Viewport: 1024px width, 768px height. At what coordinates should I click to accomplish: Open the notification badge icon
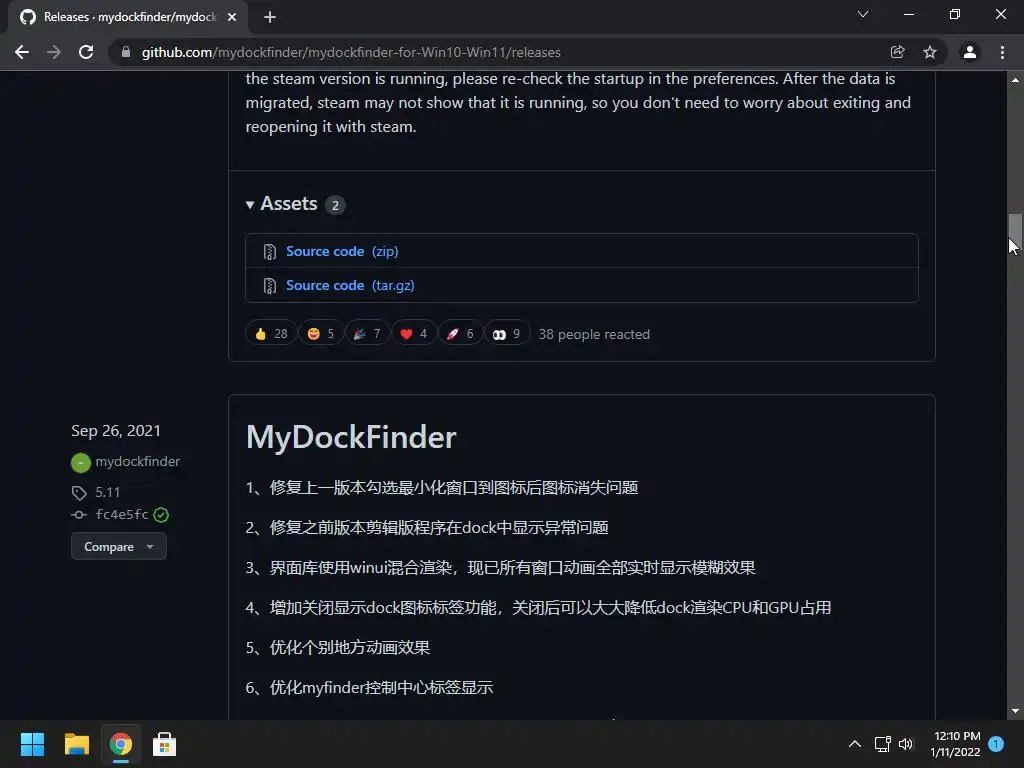point(996,744)
